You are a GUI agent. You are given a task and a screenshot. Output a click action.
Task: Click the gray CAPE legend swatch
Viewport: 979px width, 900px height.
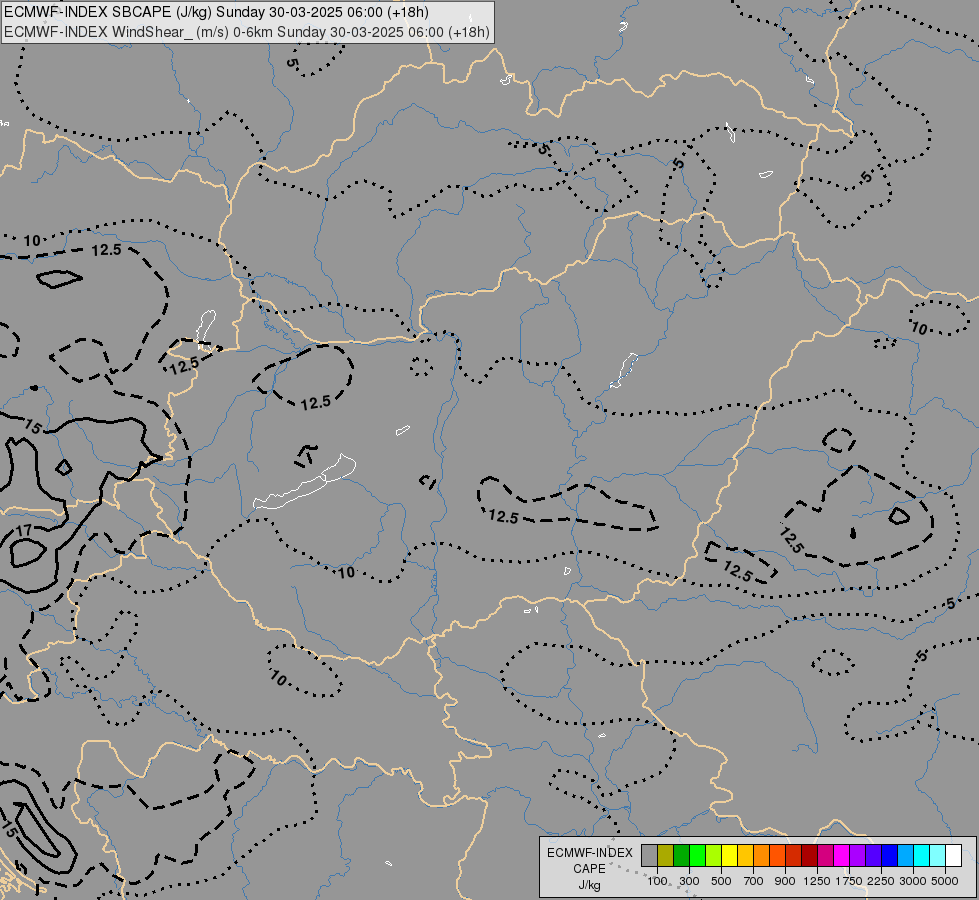pos(649,856)
